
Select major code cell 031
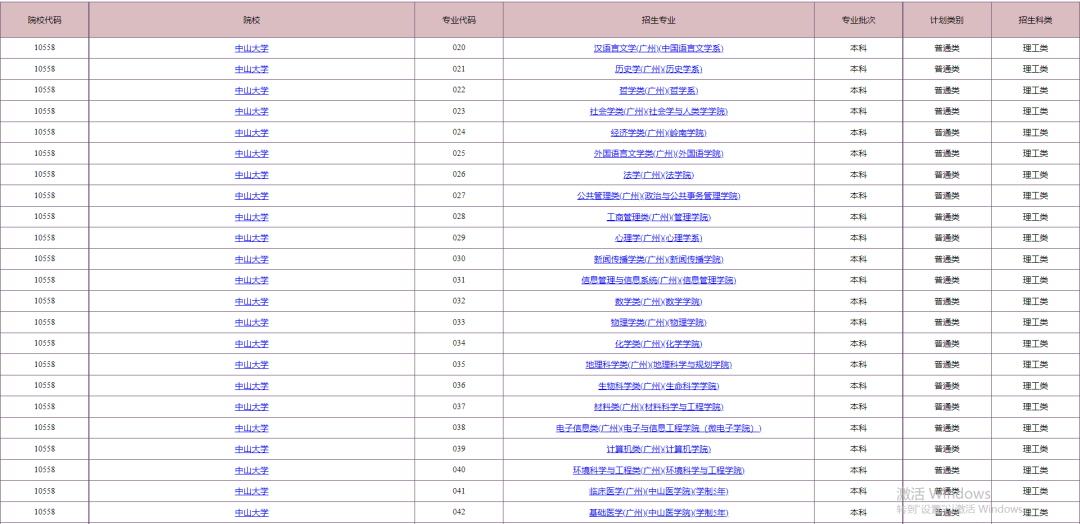coord(459,280)
